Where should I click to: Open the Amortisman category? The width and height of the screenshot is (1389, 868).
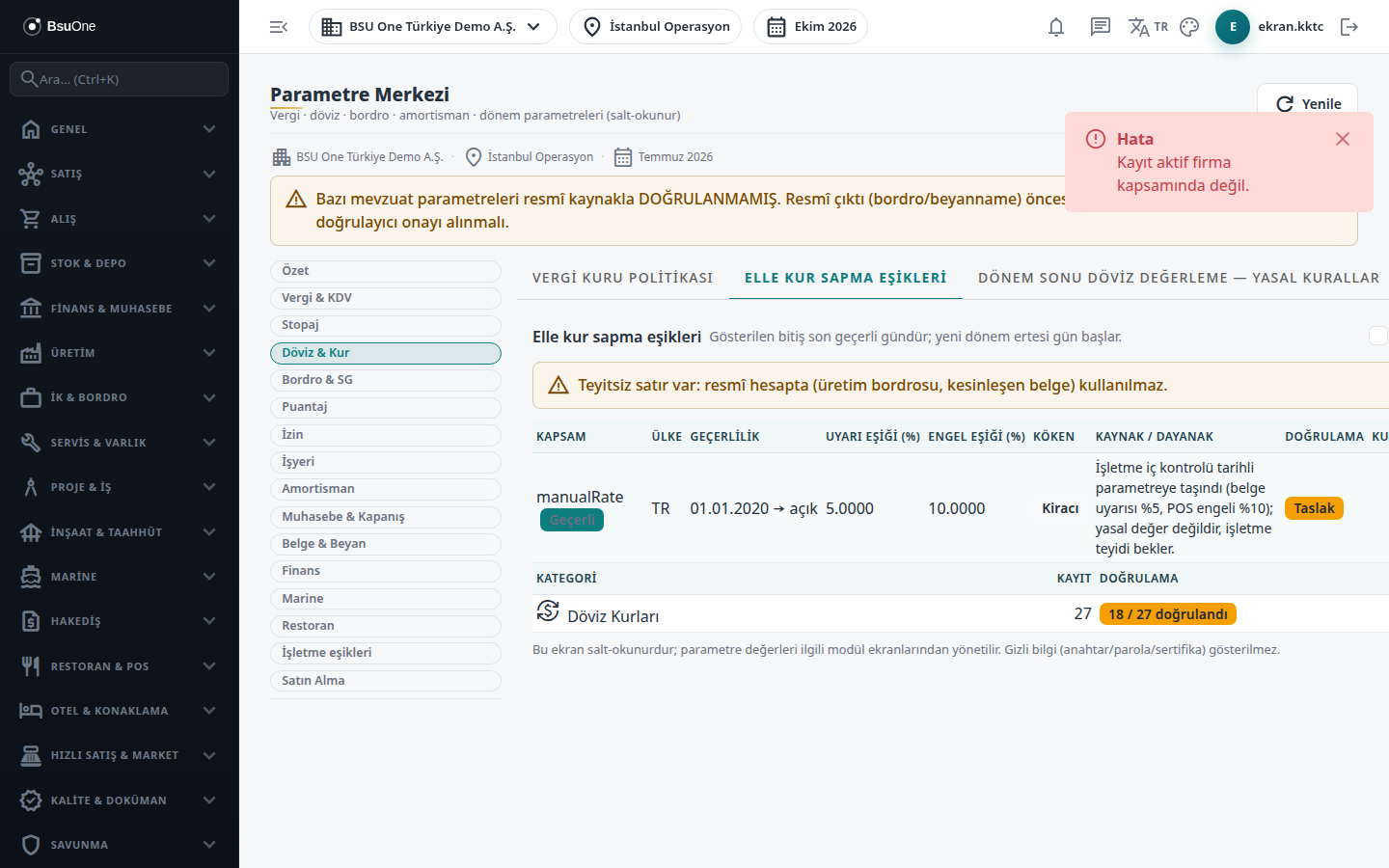(386, 489)
